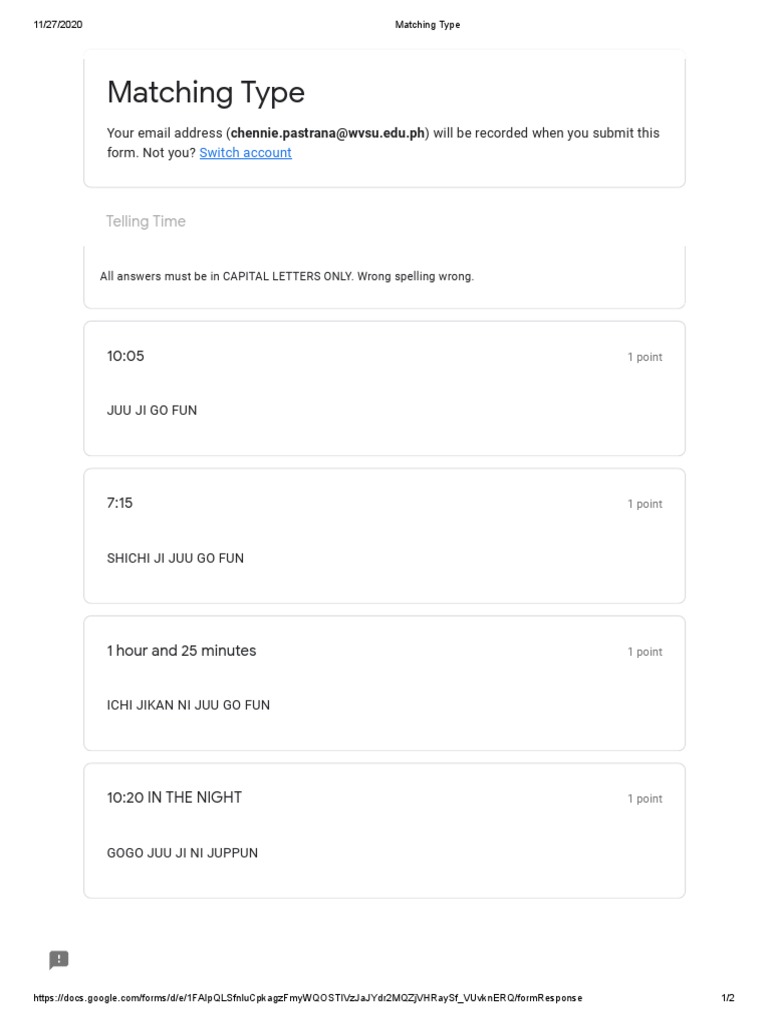Viewport: 768px width, 1024px height.
Task: Click the 1 point label beside 10:05
Action: 645,357
